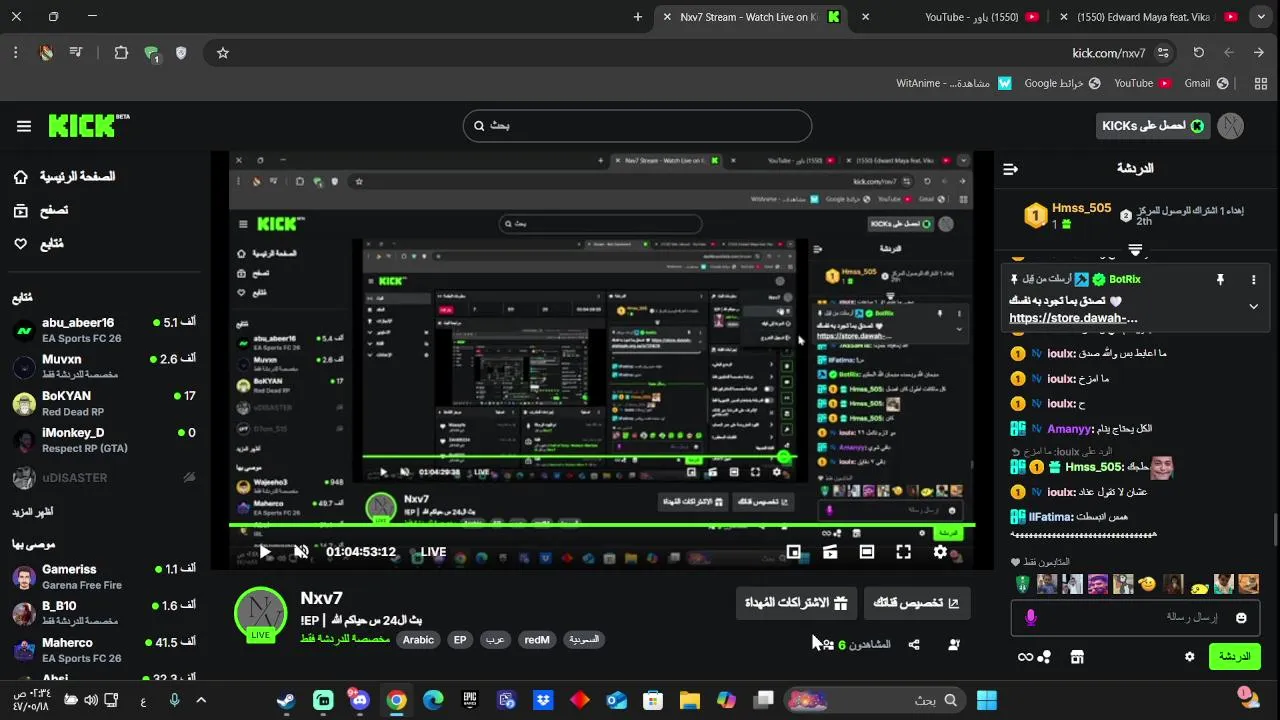
Task: Click الاشتراكات المُهداة gift subs button
Action: tap(796, 603)
